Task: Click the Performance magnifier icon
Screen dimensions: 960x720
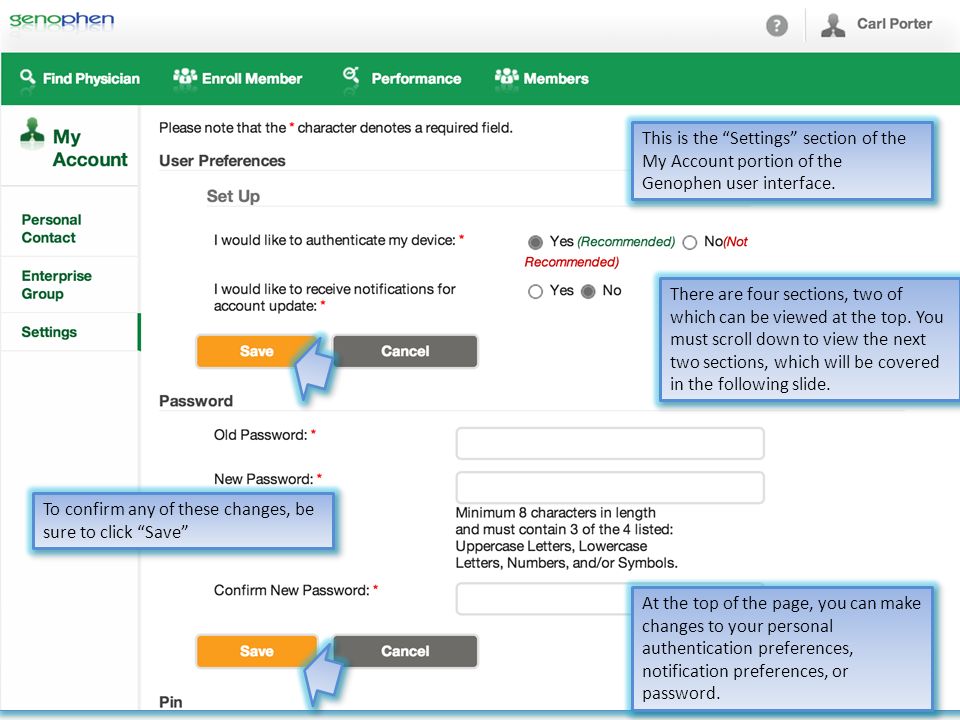Action: (x=351, y=75)
